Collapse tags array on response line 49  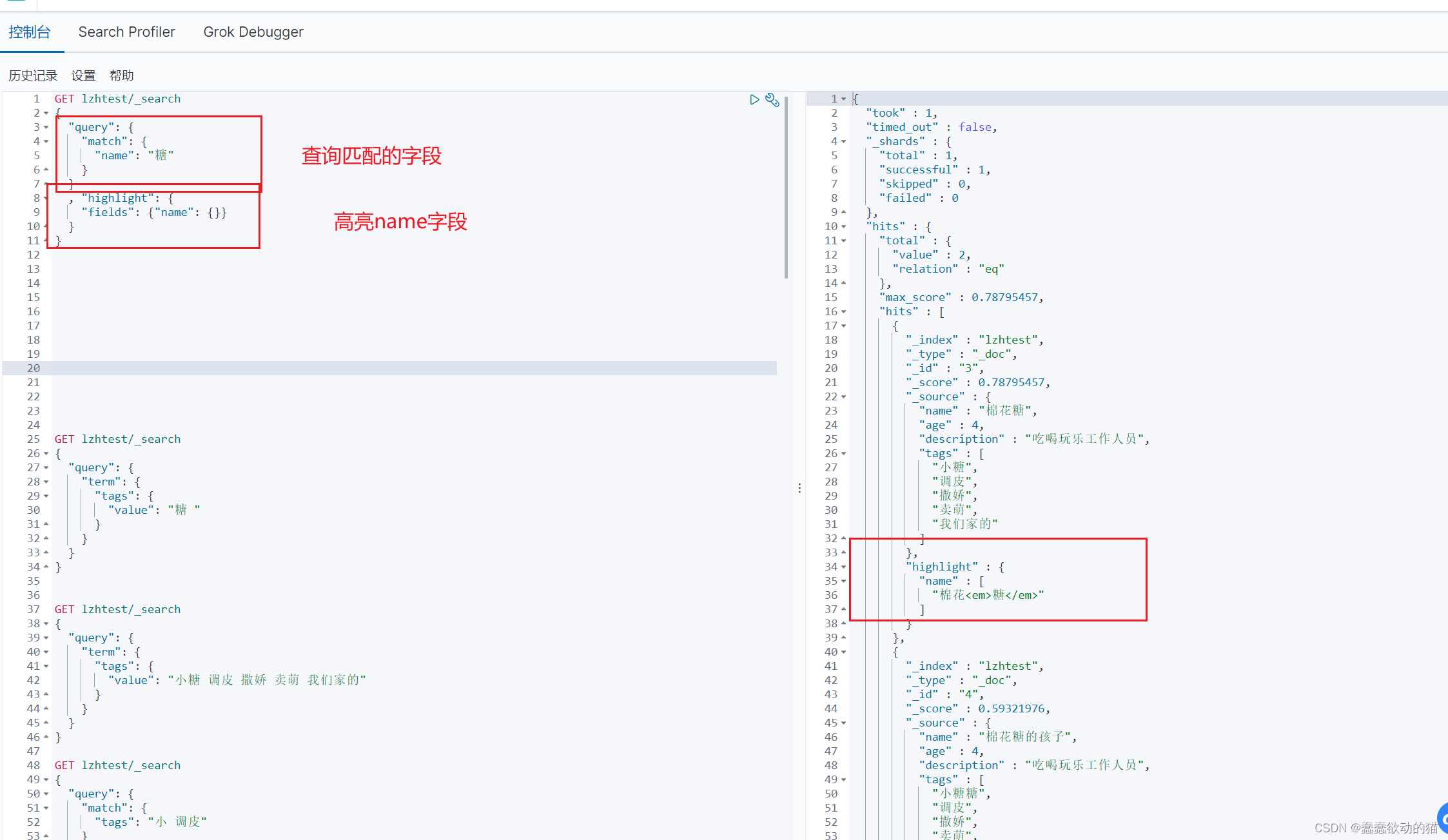tap(843, 779)
